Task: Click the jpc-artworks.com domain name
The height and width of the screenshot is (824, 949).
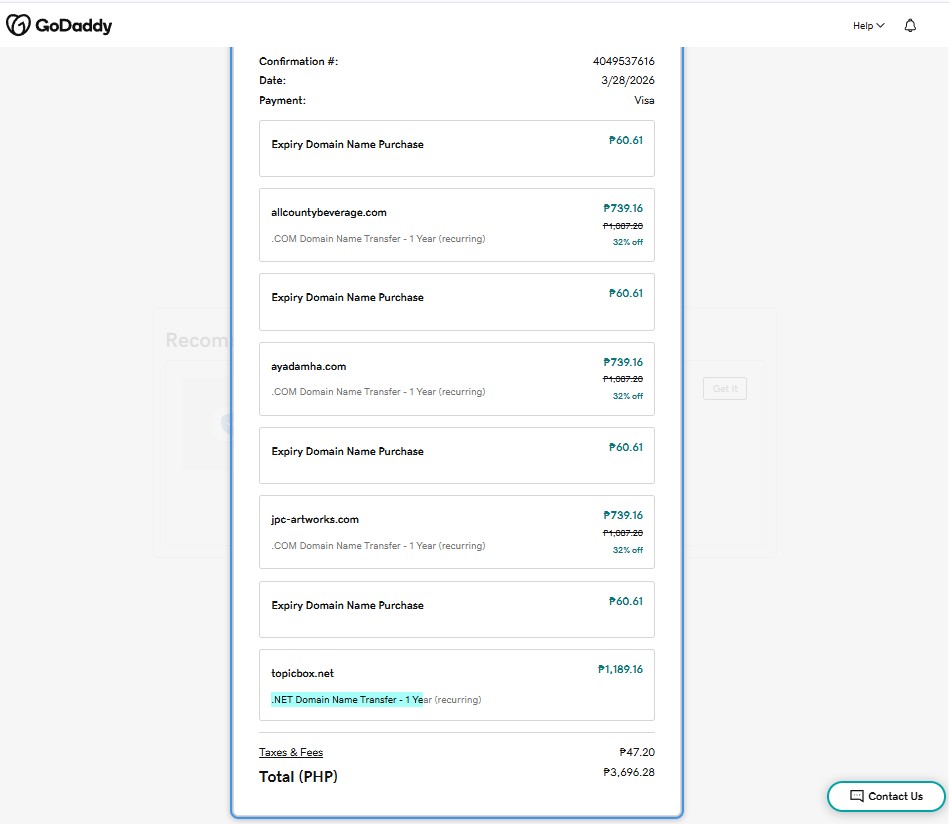Action: tap(315, 519)
